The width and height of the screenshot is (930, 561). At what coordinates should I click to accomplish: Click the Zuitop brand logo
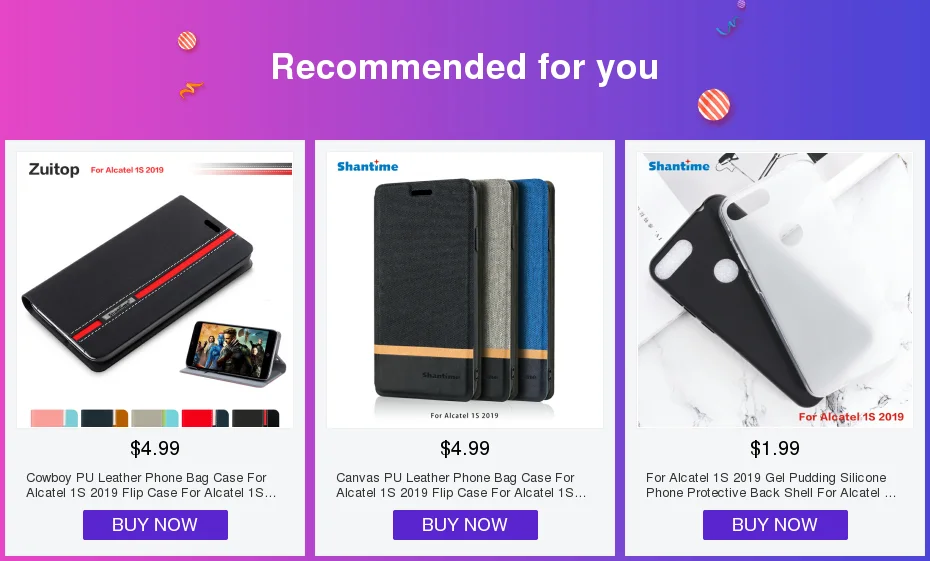pos(54,170)
